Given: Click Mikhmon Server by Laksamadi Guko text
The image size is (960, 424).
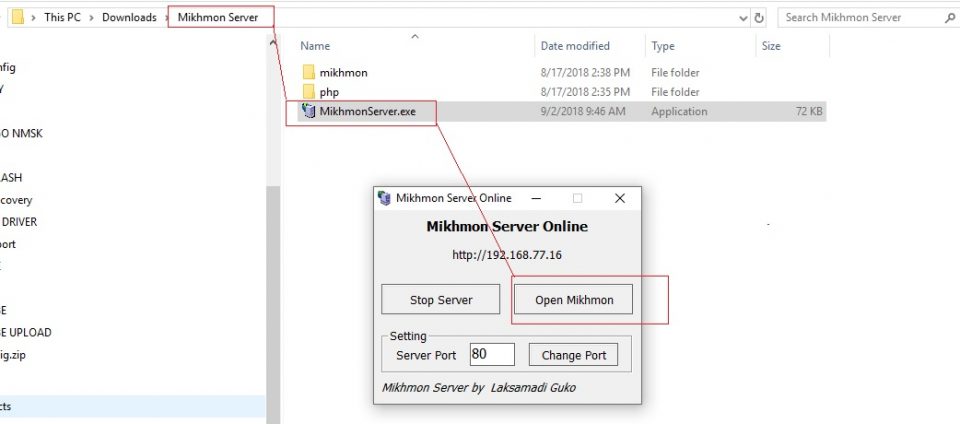Looking at the screenshot, I should point(479,387).
